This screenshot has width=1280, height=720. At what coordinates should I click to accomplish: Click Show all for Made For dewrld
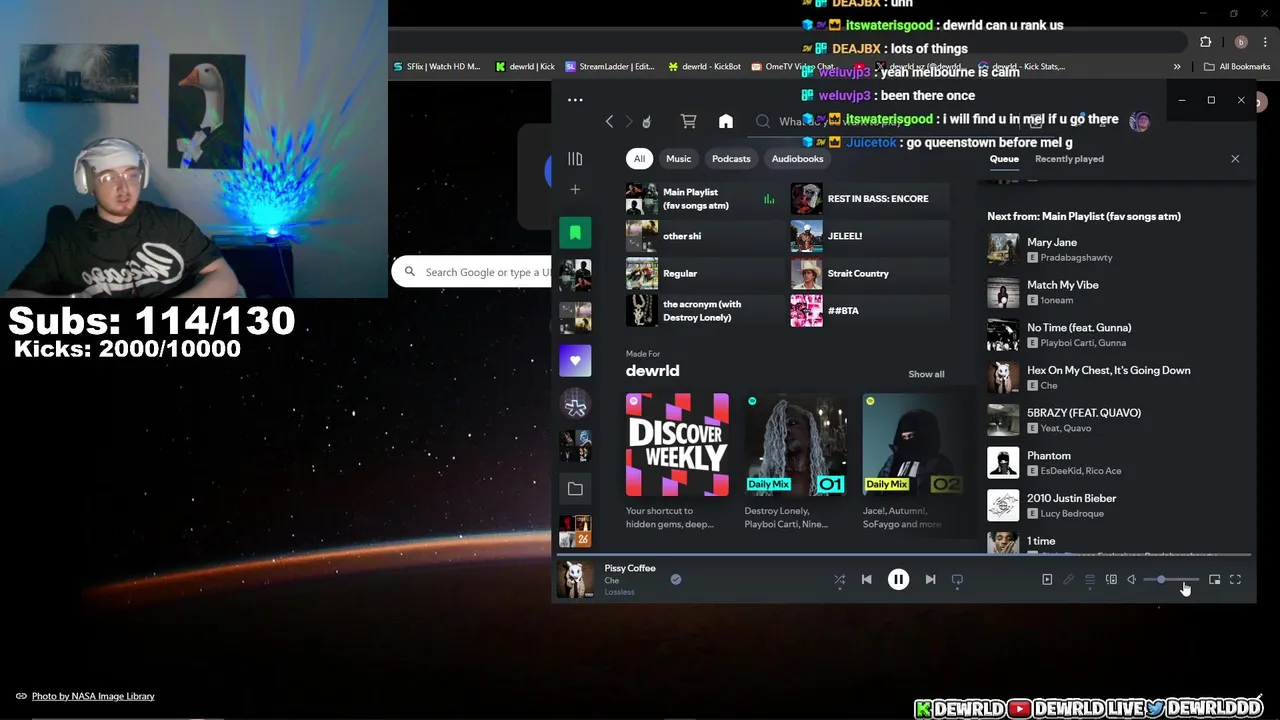pyautogui.click(x=926, y=374)
